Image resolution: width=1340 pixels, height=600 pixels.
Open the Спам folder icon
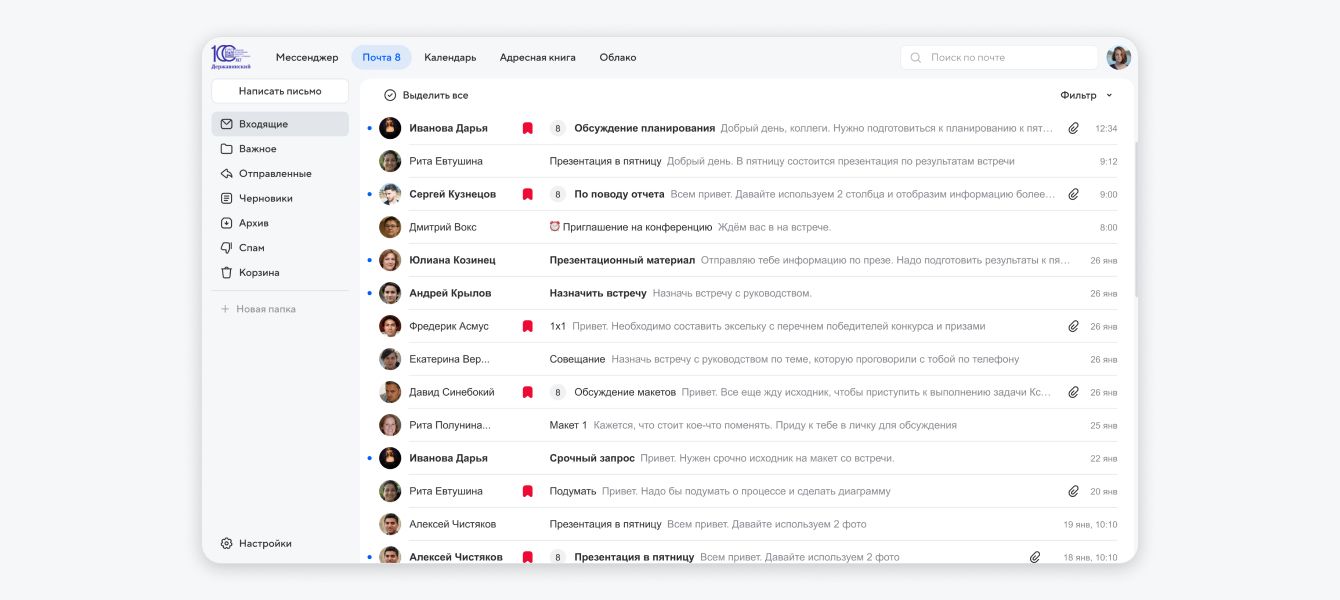[x=227, y=248]
